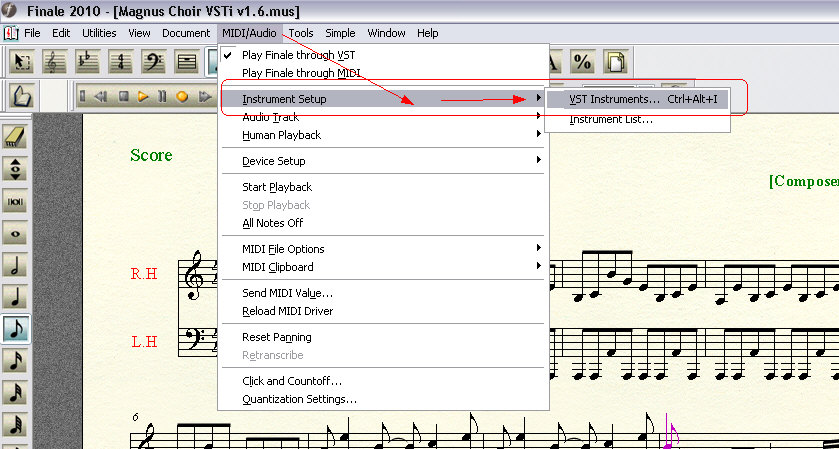Choose All Notes Off menu item

[383, 223]
